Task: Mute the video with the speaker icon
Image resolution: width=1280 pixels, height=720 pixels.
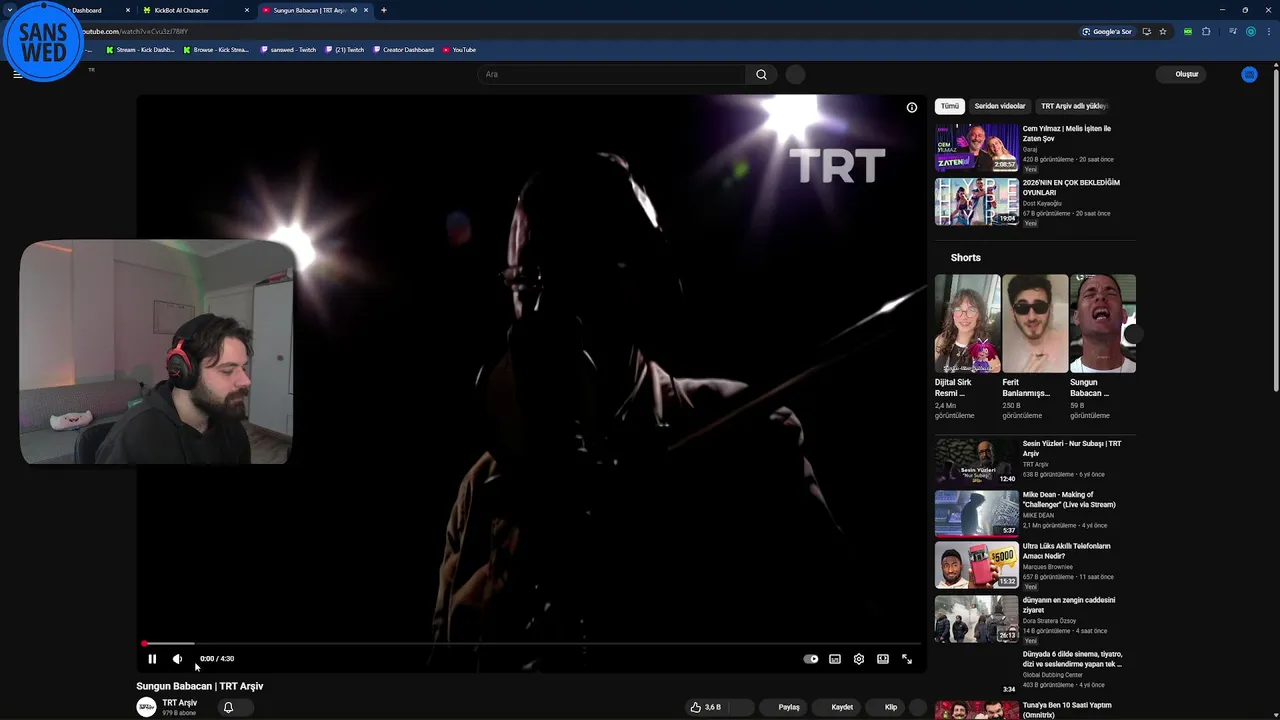Action: click(x=177, y=659)
